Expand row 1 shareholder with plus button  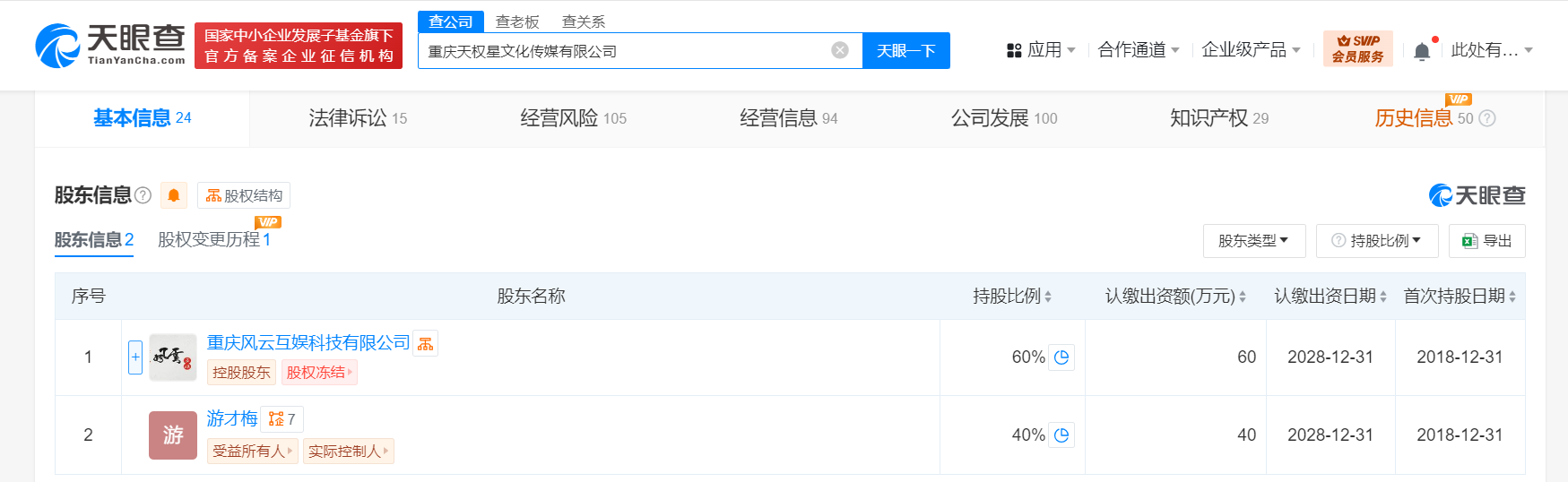click(x=135, y=357)
